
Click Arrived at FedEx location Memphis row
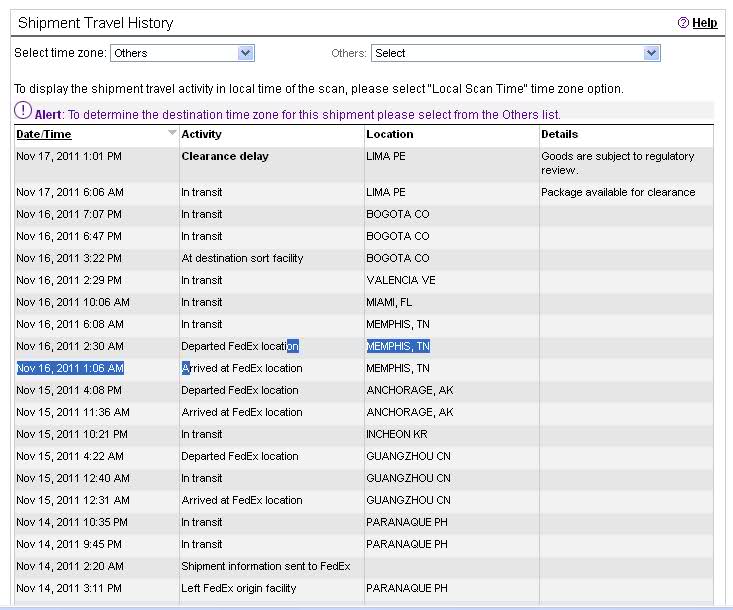(x=242, y=368)
